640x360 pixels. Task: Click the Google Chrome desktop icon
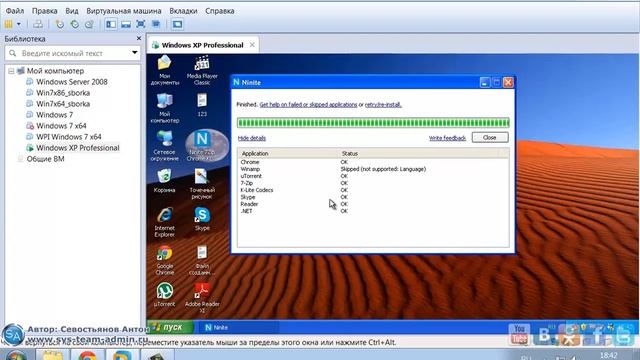click(x=164, y=260)
